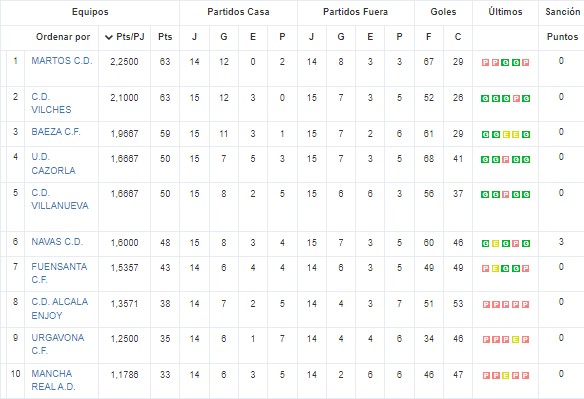584x399 pixels.
Task: Click the BAEZA C.F. team name
Action: 55,132
